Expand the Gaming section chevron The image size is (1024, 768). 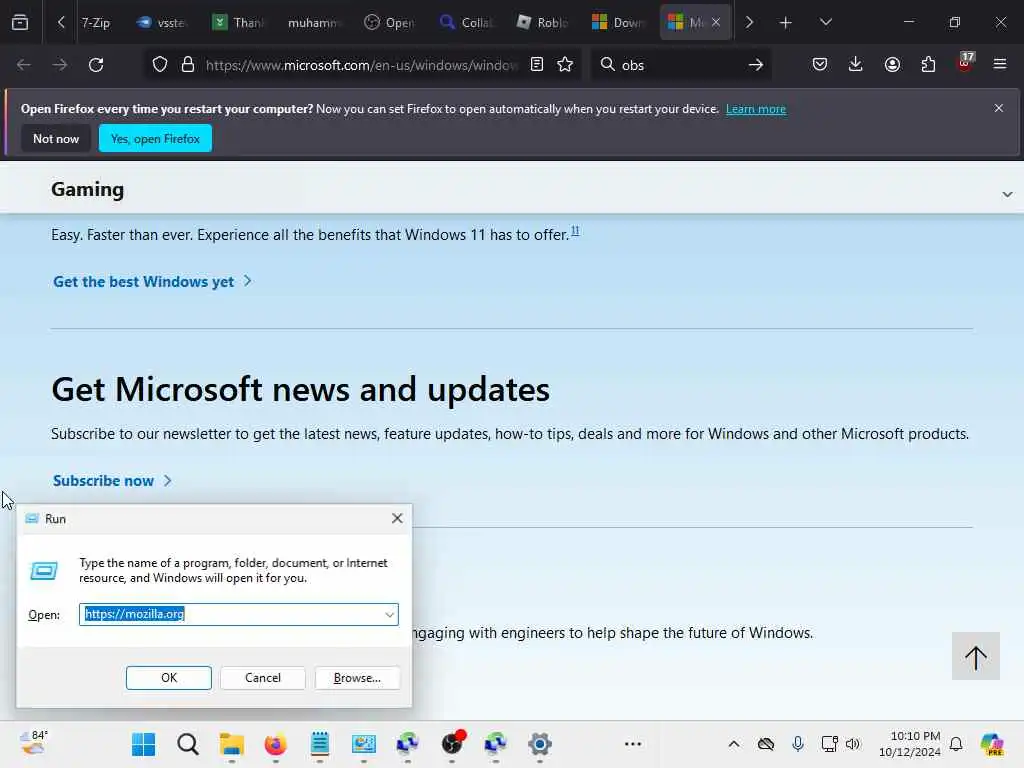(x=1007, y=194)
